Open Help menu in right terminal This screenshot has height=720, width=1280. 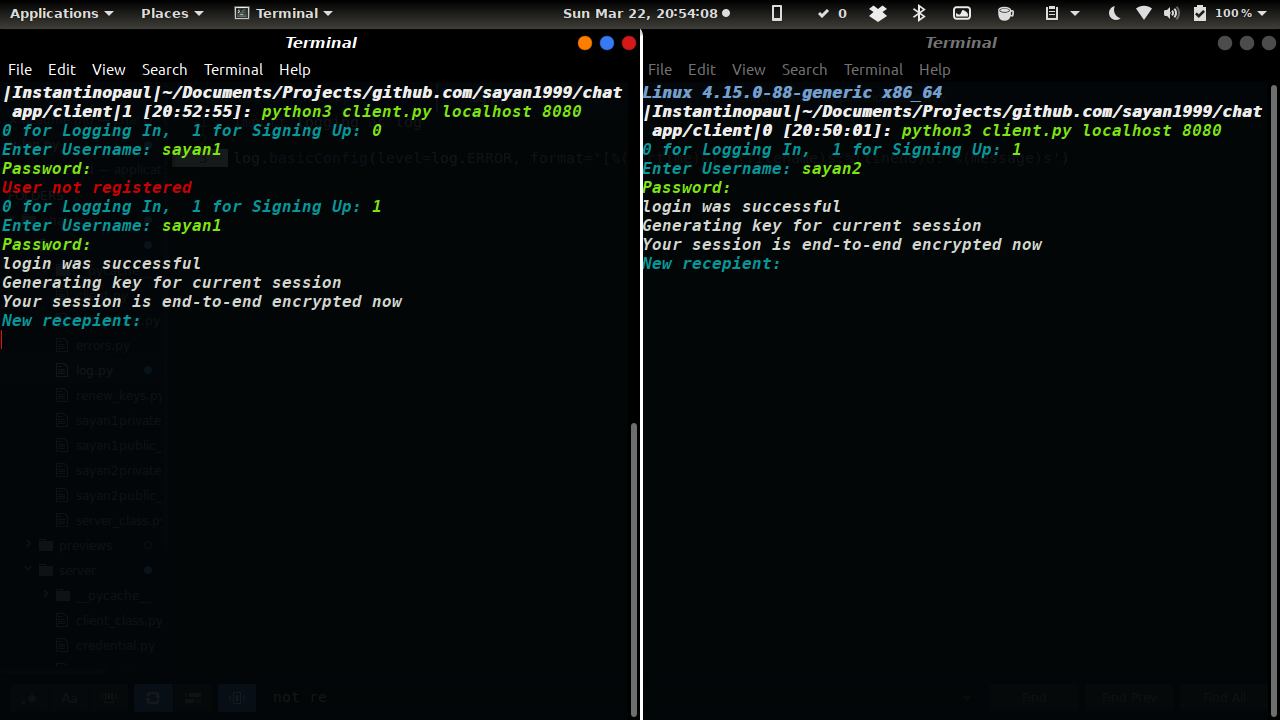(934, 70)
